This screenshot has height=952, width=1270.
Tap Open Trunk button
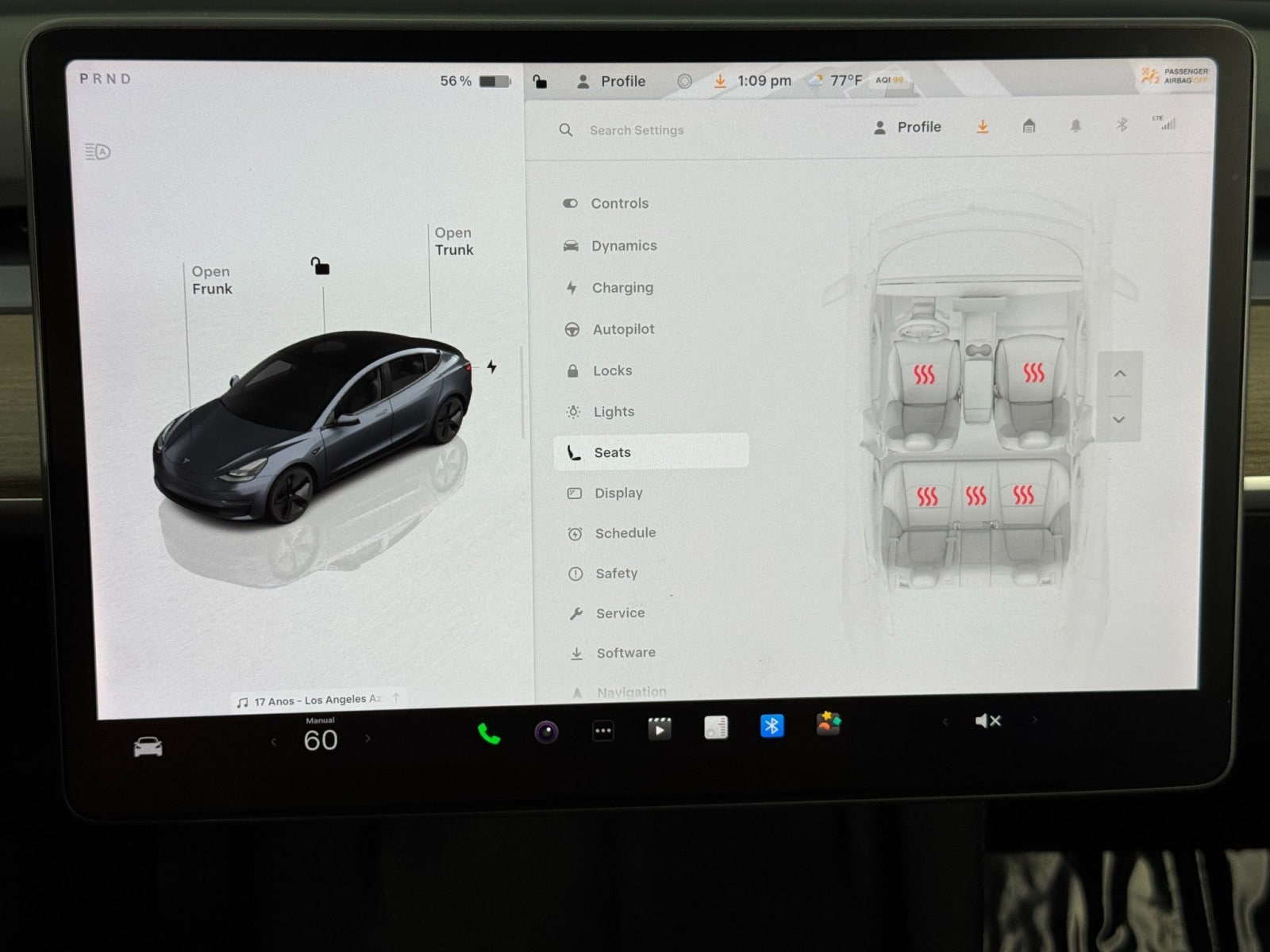[453, 241]
